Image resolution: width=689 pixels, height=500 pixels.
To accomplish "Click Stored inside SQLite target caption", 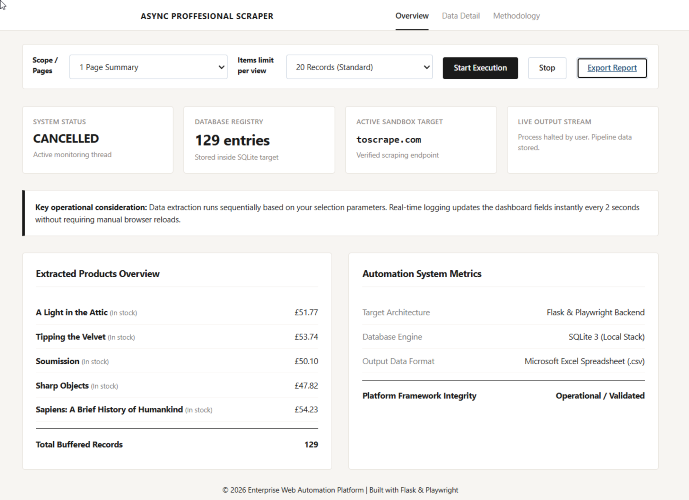I will (x=236, y=157).
